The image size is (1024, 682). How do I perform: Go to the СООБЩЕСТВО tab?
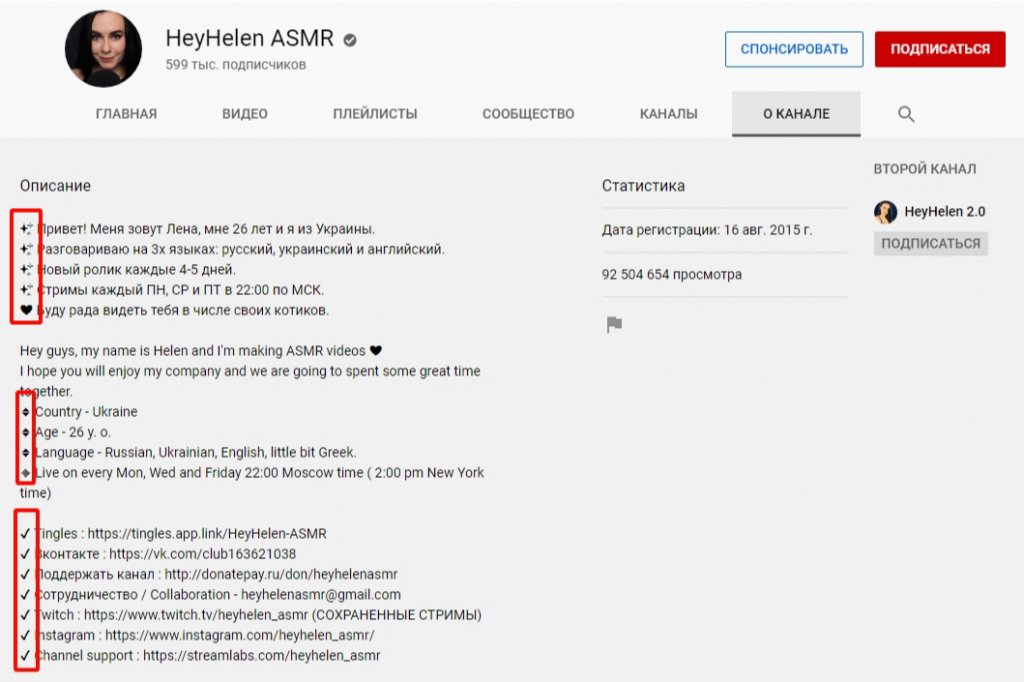tap(528, 114)
